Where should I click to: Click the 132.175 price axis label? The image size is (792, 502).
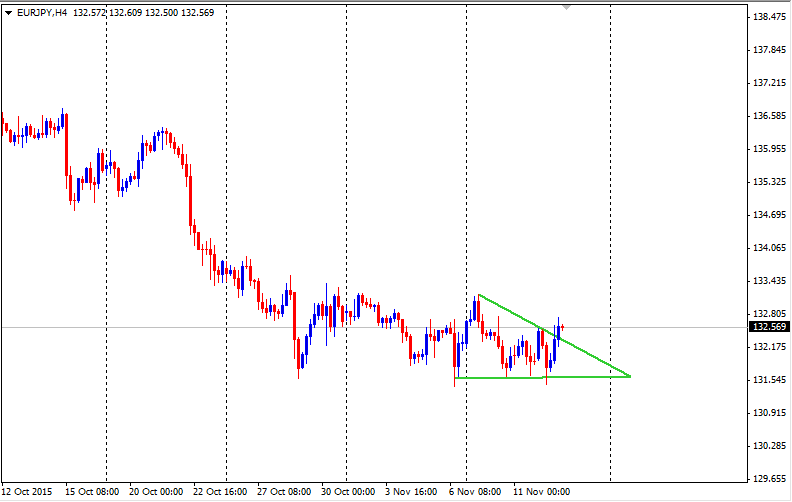coord(769,346)
